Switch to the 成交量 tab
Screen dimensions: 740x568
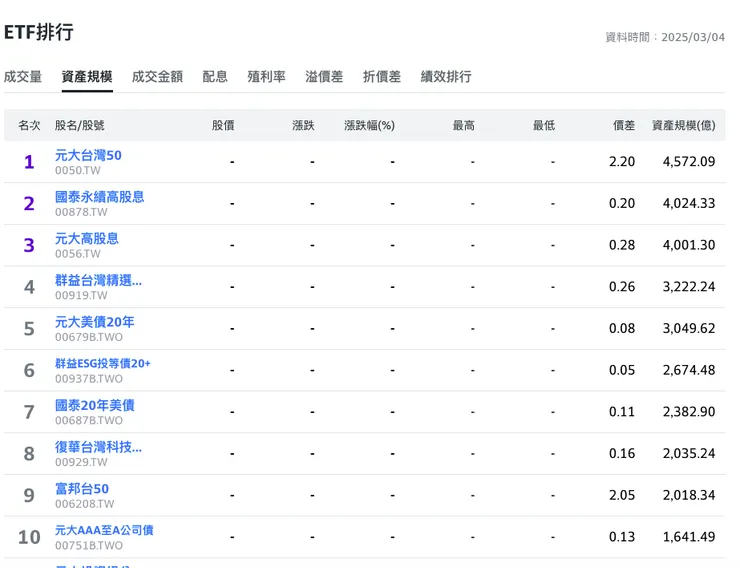pyautogui.click(x=23, y=76)
